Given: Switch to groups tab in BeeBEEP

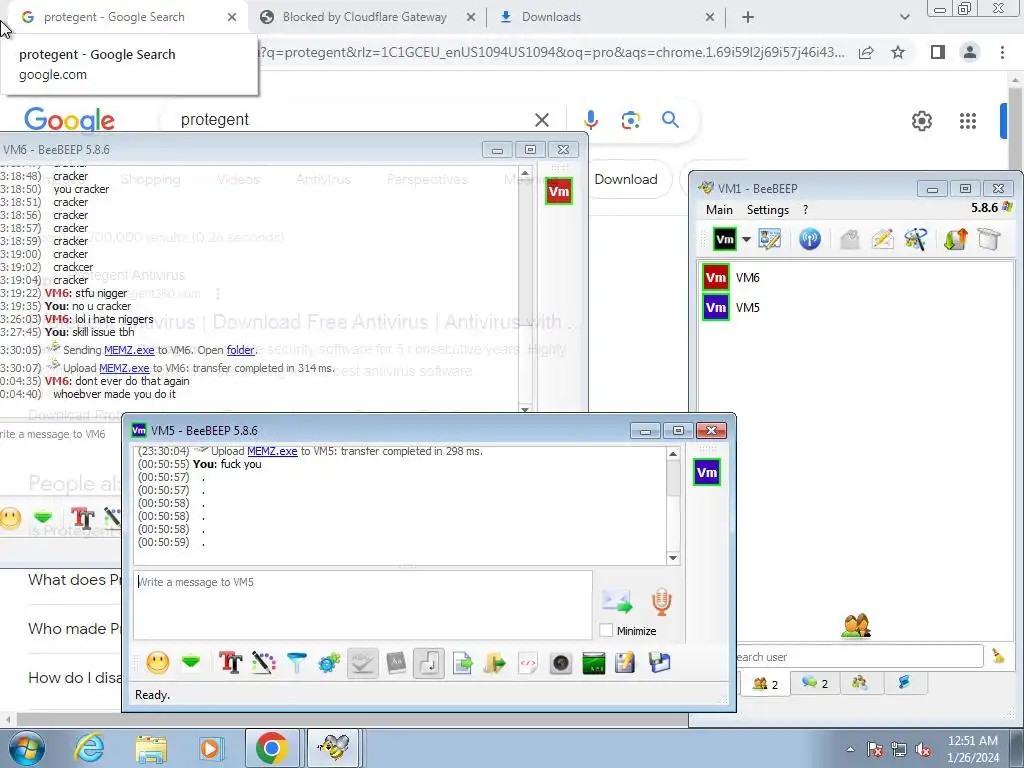Looking at the screenshot, I should click(860, 682).
